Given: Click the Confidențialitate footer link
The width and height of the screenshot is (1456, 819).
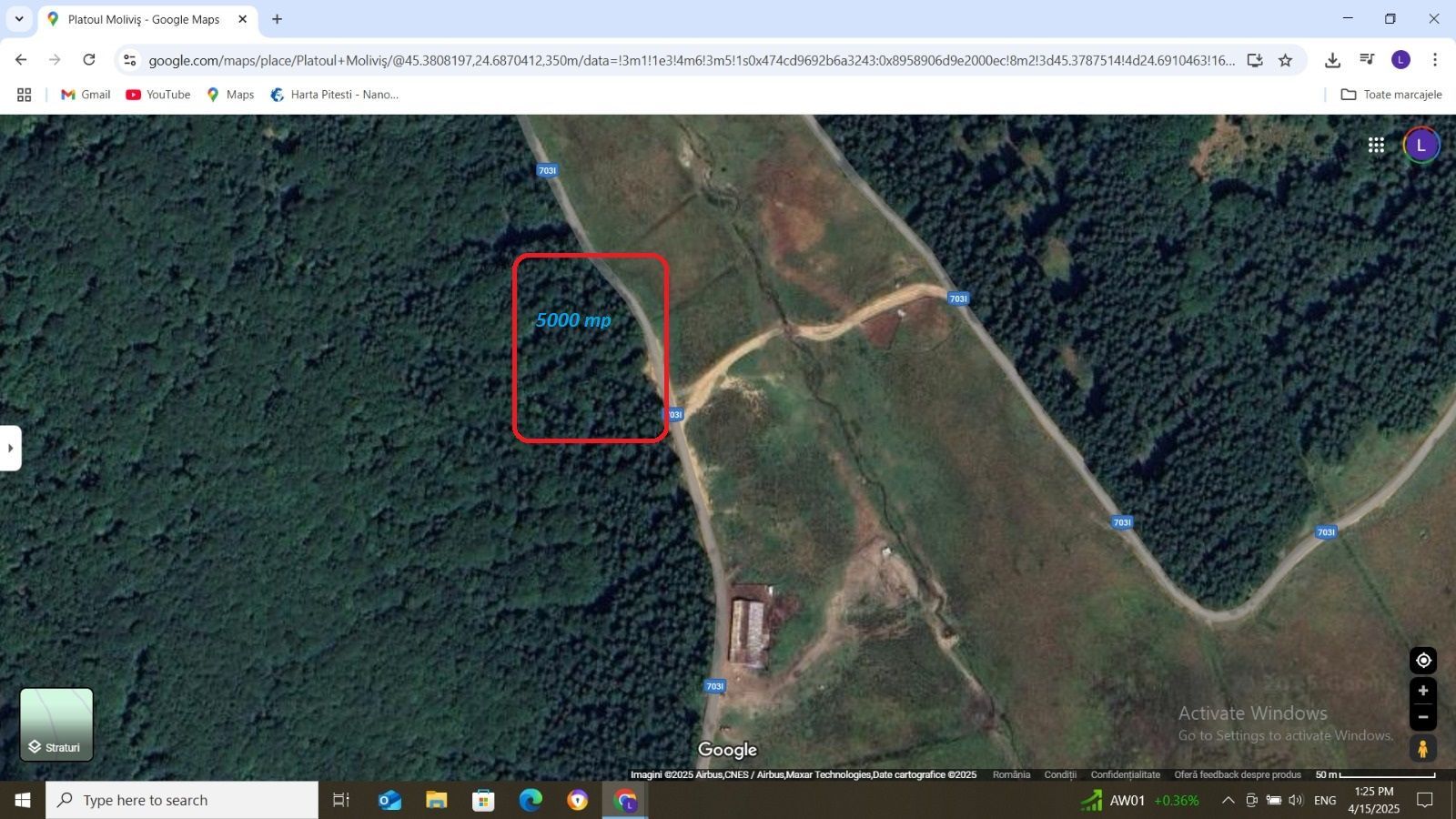Looking at the screenshot, I should [1125, 774].
